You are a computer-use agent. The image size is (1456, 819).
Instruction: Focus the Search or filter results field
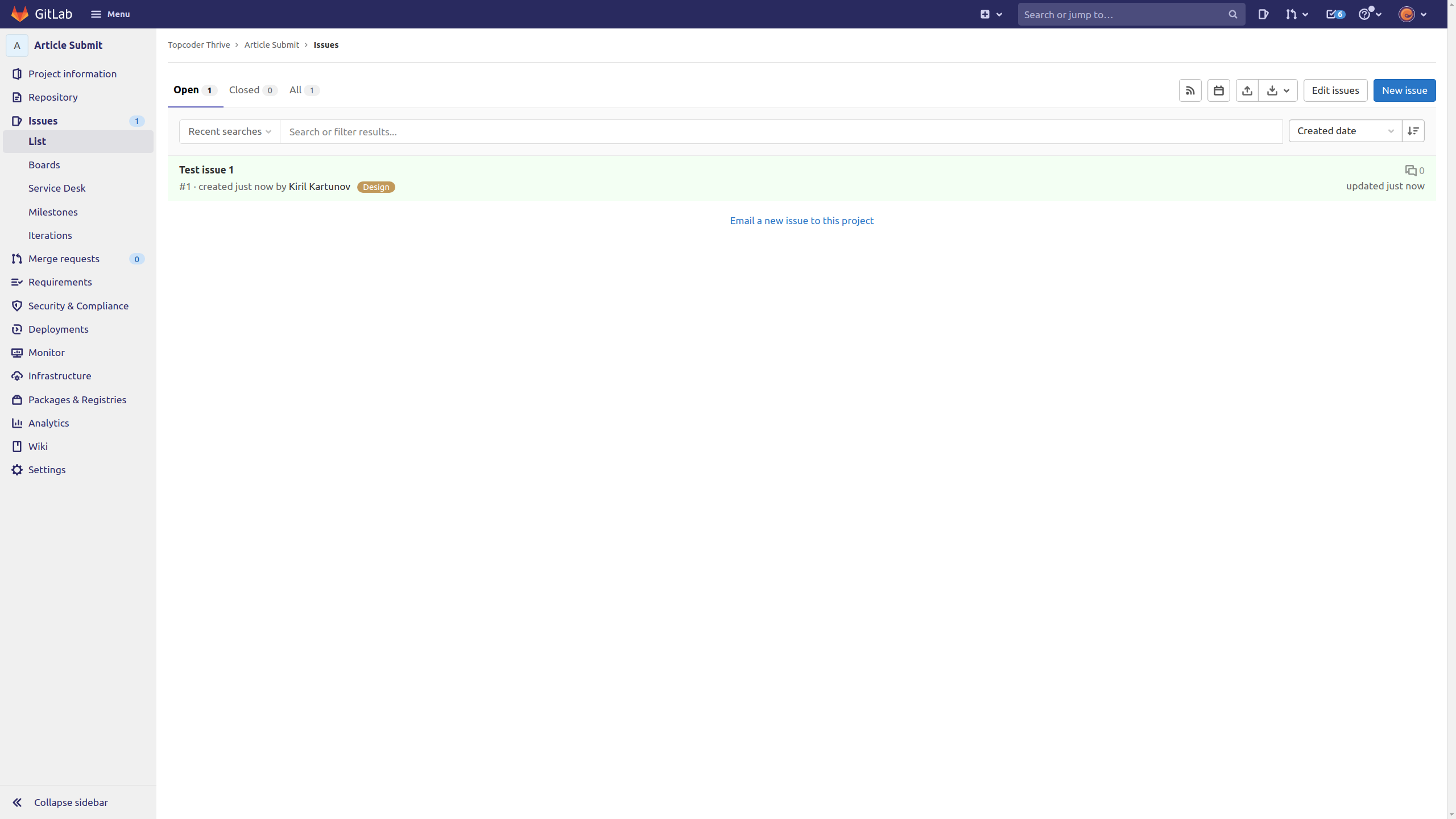779,131
